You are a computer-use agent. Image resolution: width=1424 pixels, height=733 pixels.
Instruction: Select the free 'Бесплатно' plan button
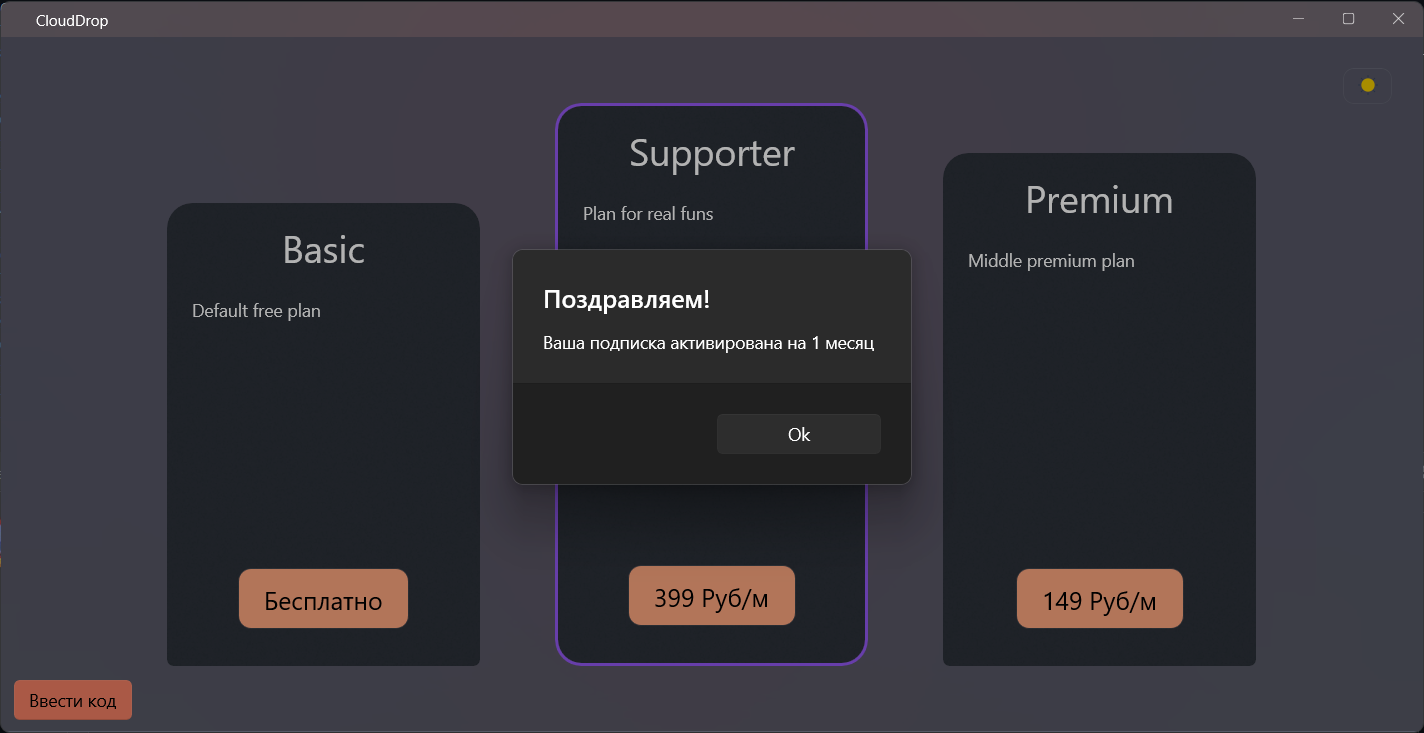(322, 599)
